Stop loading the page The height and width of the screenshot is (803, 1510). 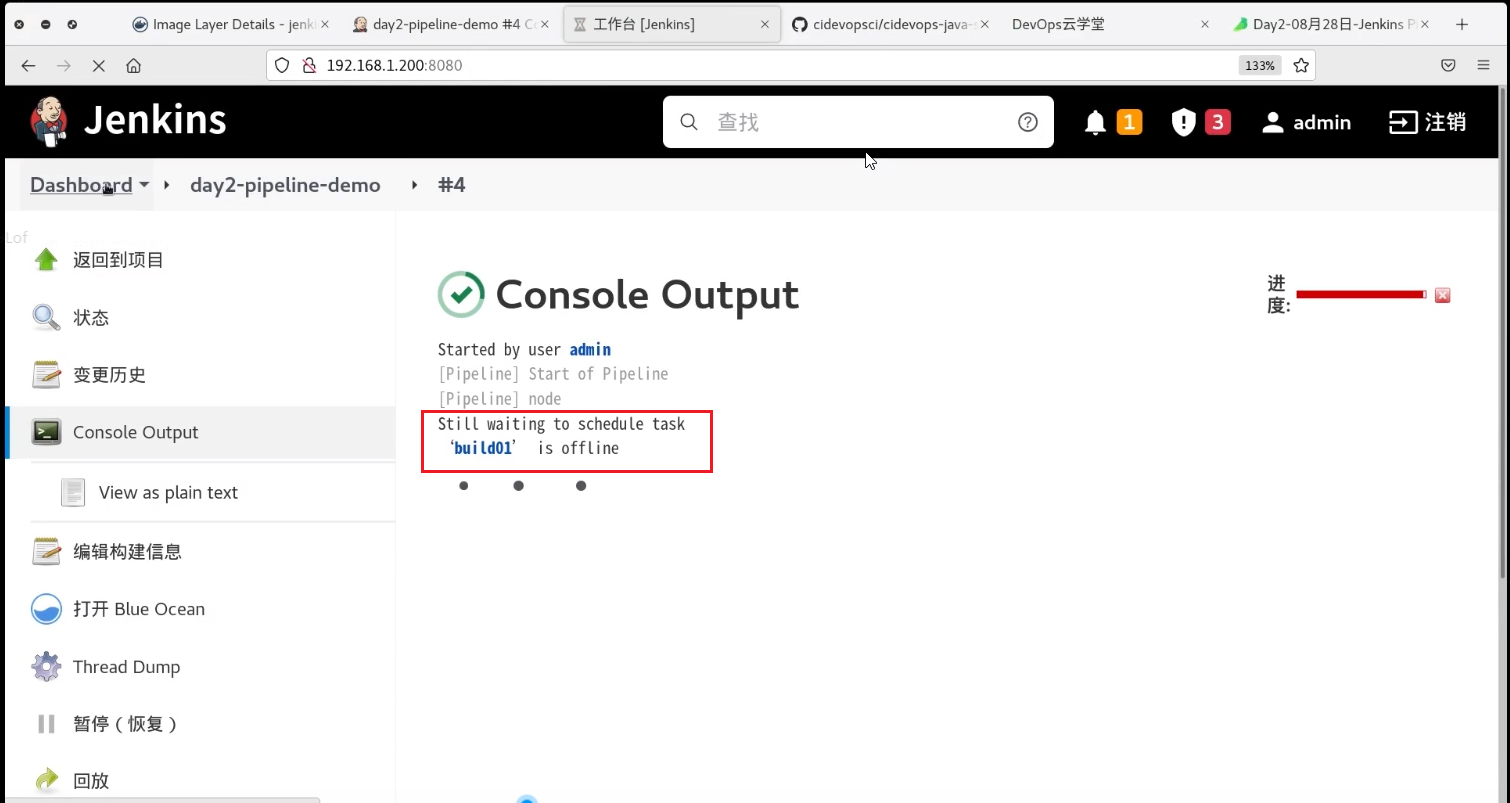pos(98,65)
